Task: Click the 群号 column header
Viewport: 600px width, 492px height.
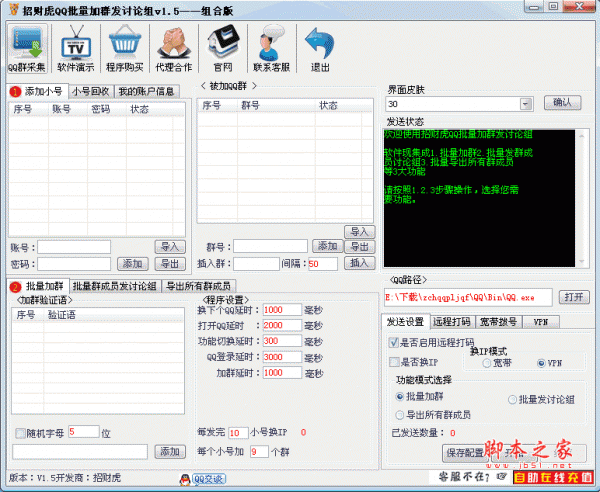Action: coord(276,106)
